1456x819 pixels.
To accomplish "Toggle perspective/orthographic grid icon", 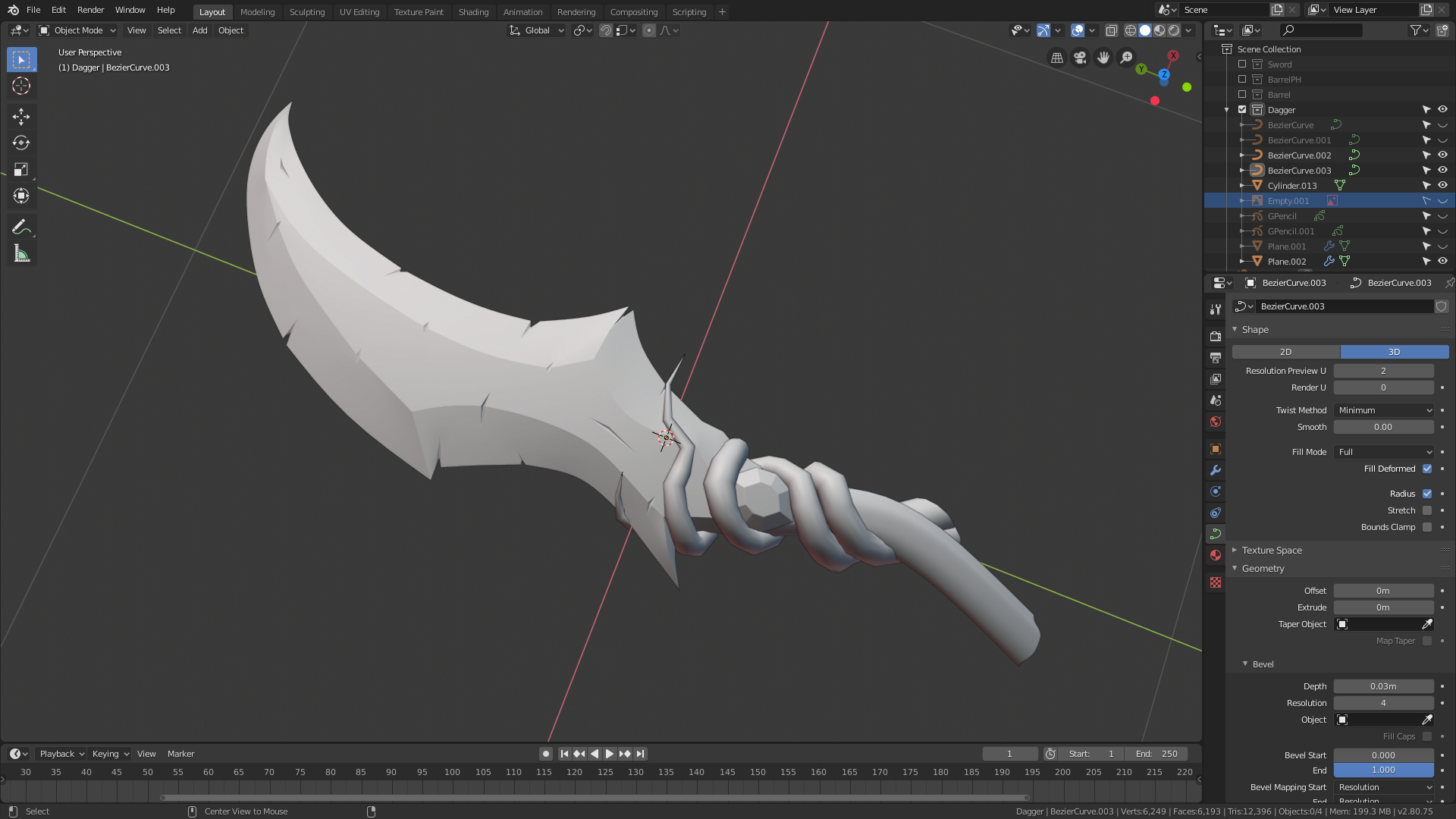I will [x=1056, y=58].
